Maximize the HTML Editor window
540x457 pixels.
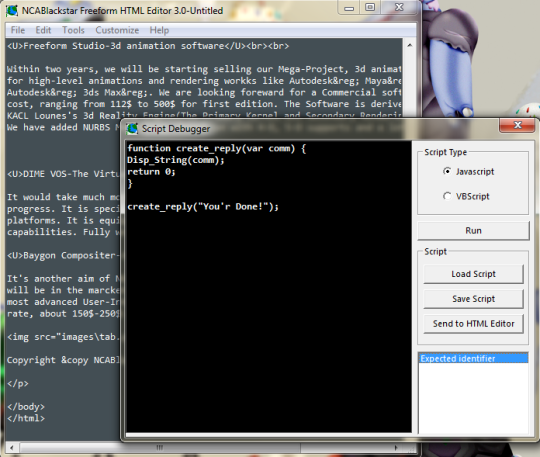coord(370,7)
